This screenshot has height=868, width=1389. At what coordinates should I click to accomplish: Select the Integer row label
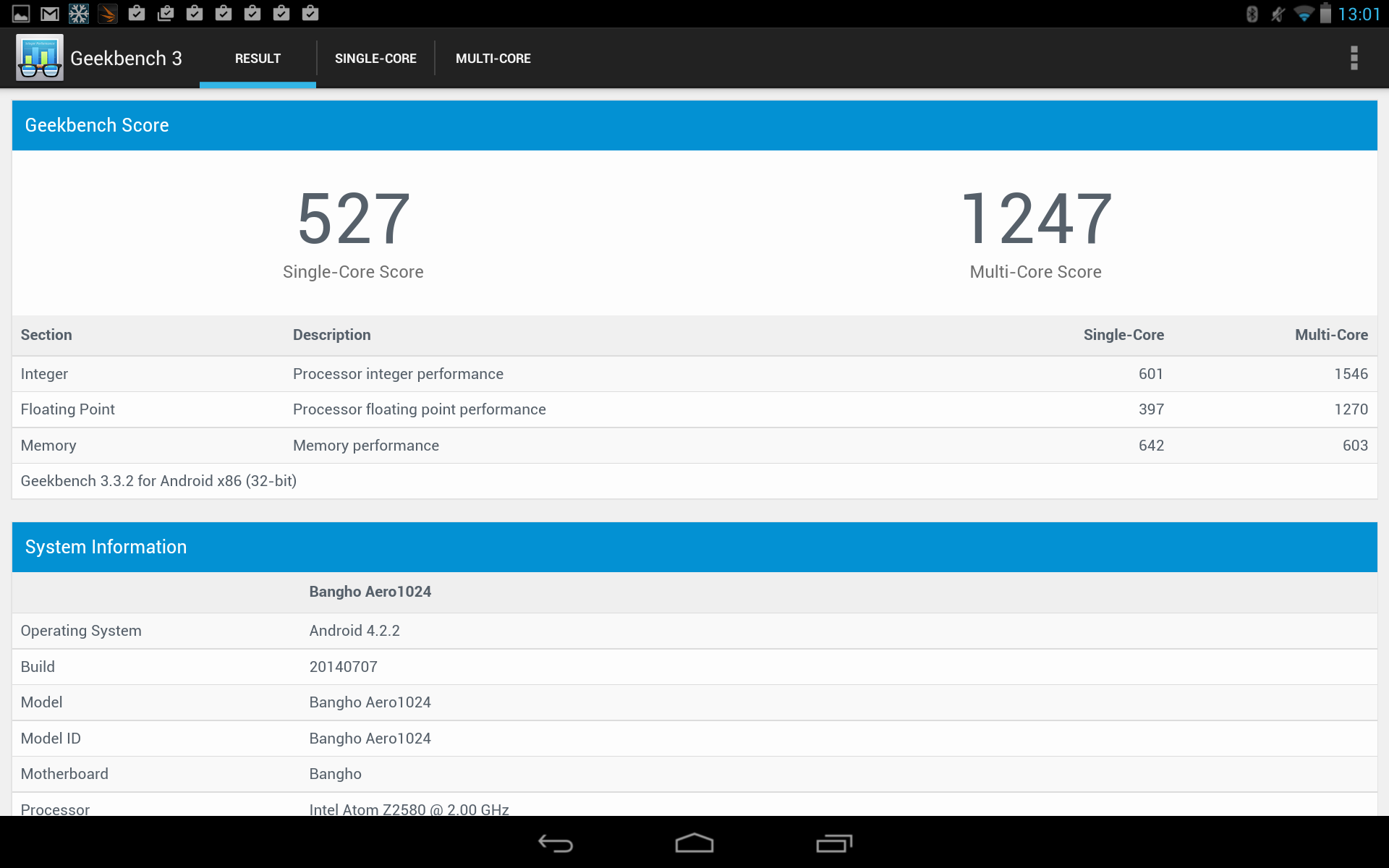[44, 374]
